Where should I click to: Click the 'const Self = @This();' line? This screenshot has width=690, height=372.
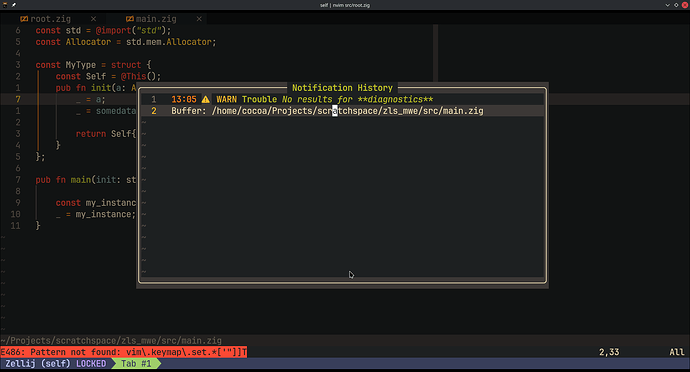(x=108, y=76)
